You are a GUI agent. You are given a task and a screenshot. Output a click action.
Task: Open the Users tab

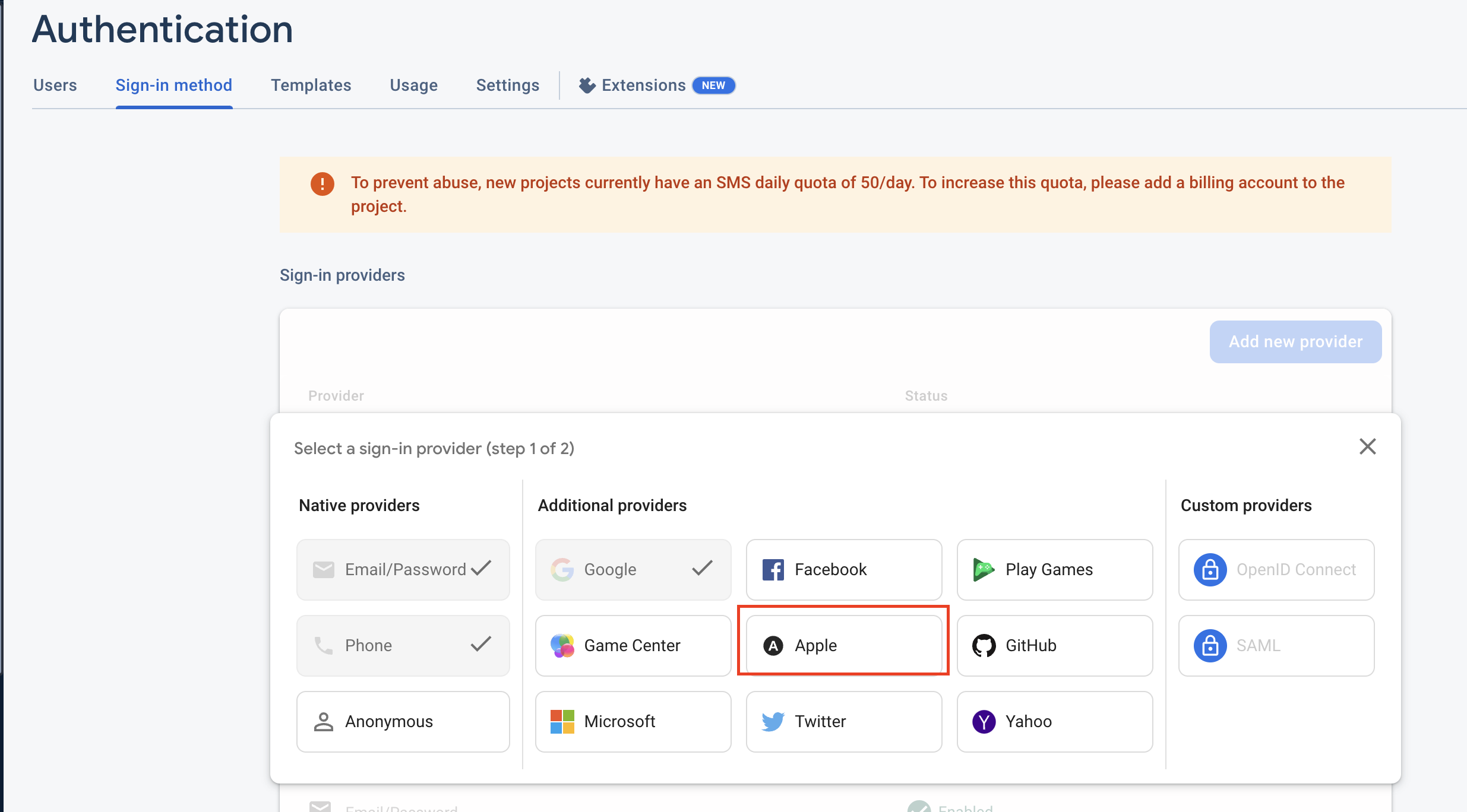(55, 85)
